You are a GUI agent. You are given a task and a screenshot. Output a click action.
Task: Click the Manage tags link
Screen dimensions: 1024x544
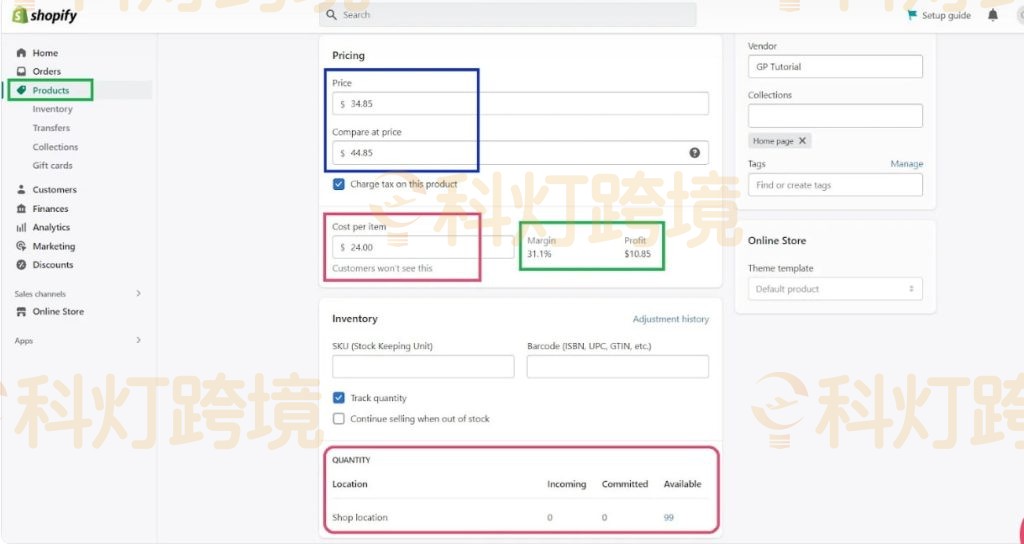pos(906,164)
